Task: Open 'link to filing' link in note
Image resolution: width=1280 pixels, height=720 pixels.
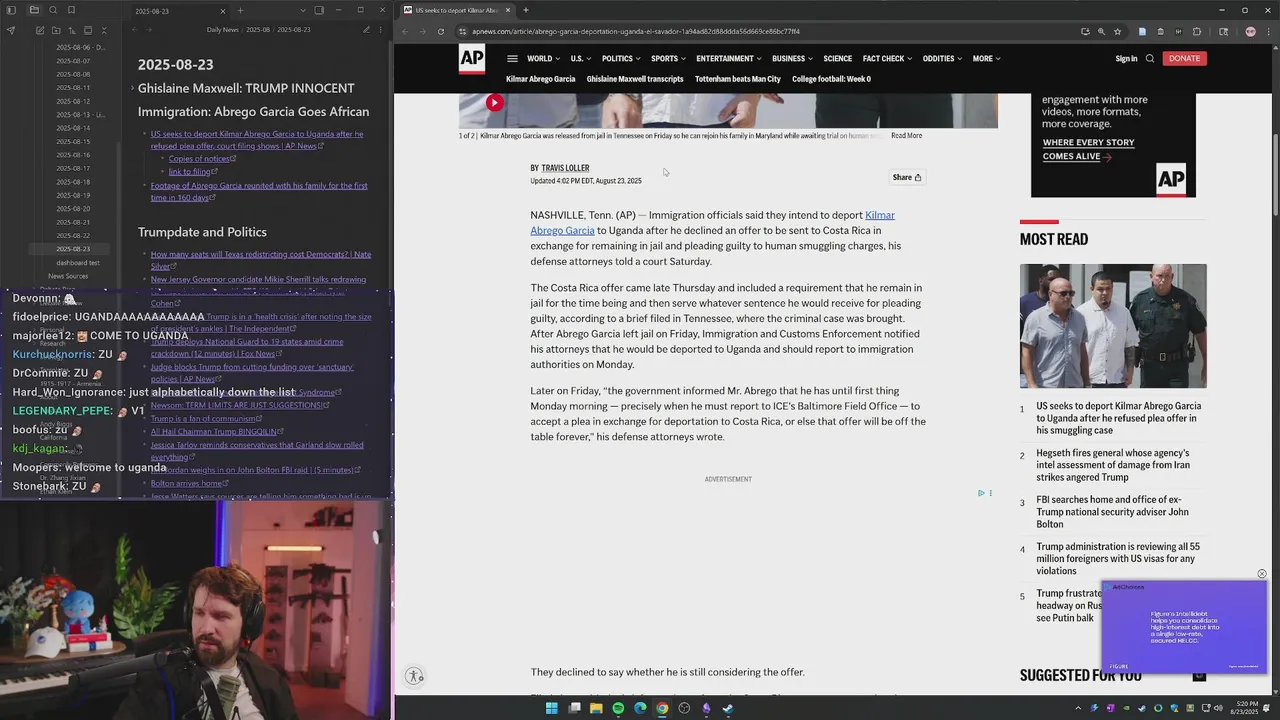Action: click(x=192, y=172)
